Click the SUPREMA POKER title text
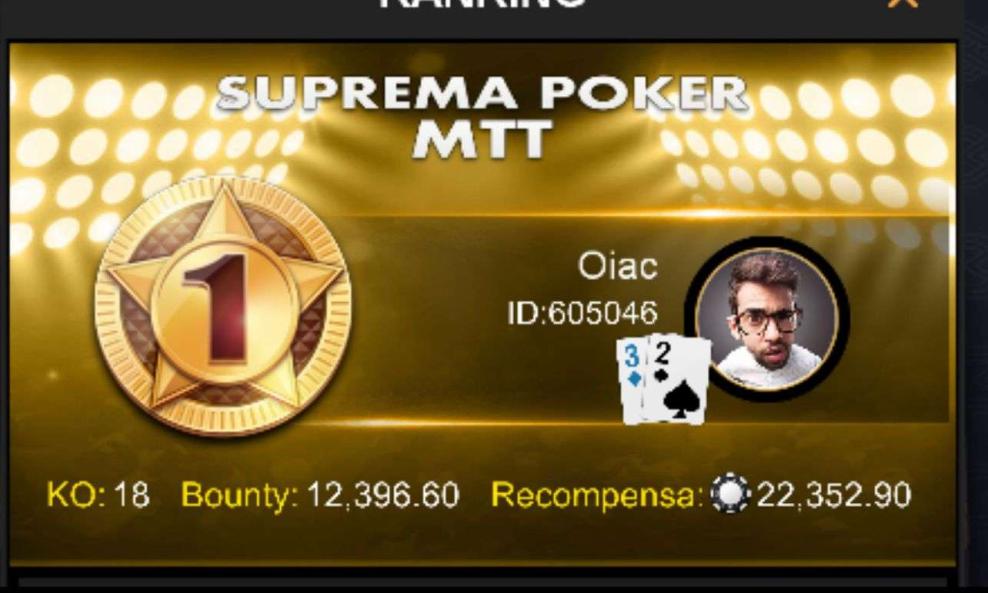This screenshot has height=593, width=988. [483, 94]
